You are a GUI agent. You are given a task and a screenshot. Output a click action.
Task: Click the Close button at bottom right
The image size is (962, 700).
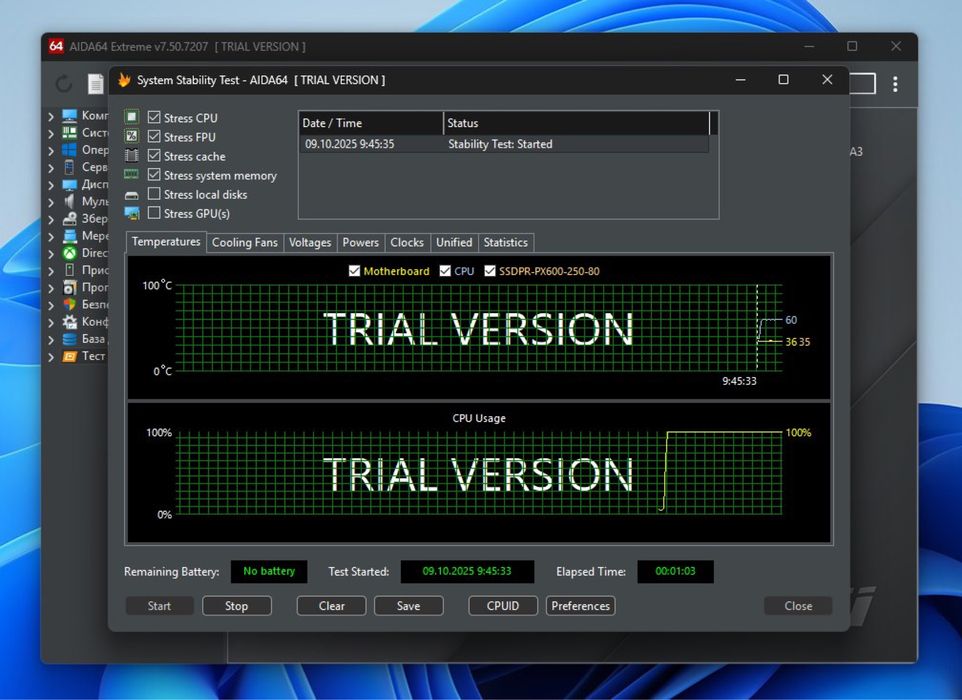[798, 606]
